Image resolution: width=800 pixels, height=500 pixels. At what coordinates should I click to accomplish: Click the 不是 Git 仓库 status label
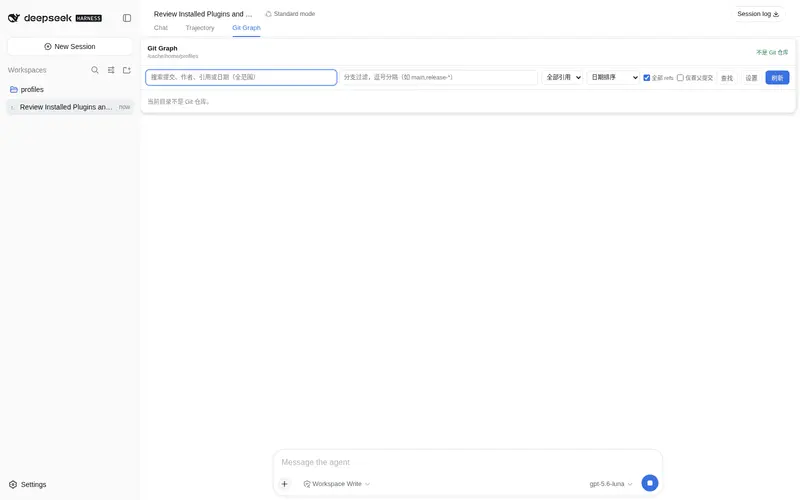[772, 53]
